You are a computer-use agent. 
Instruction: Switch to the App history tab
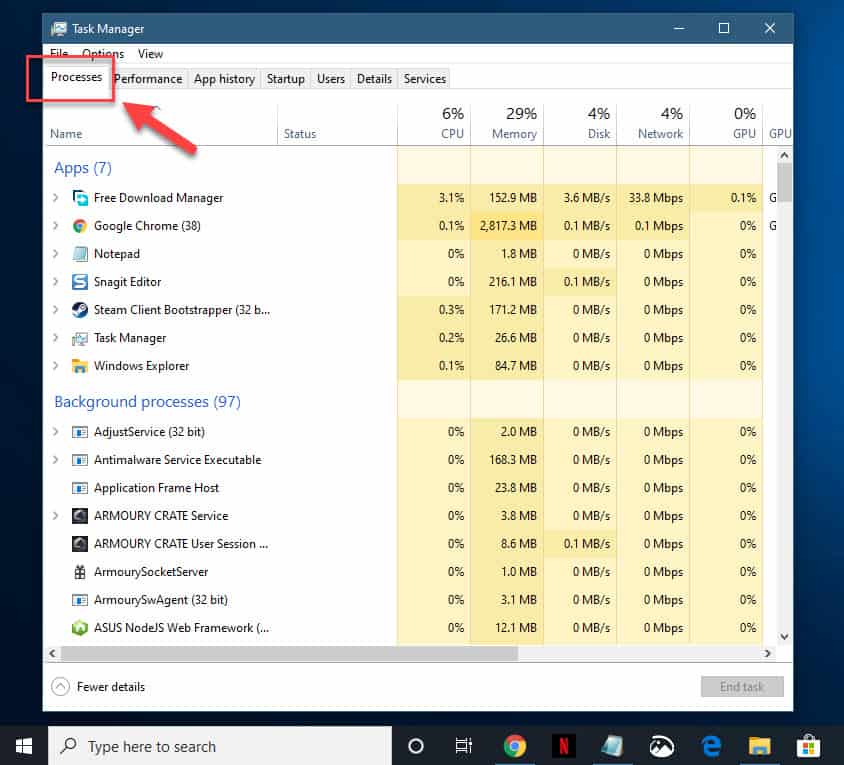(x=224, y=79)
